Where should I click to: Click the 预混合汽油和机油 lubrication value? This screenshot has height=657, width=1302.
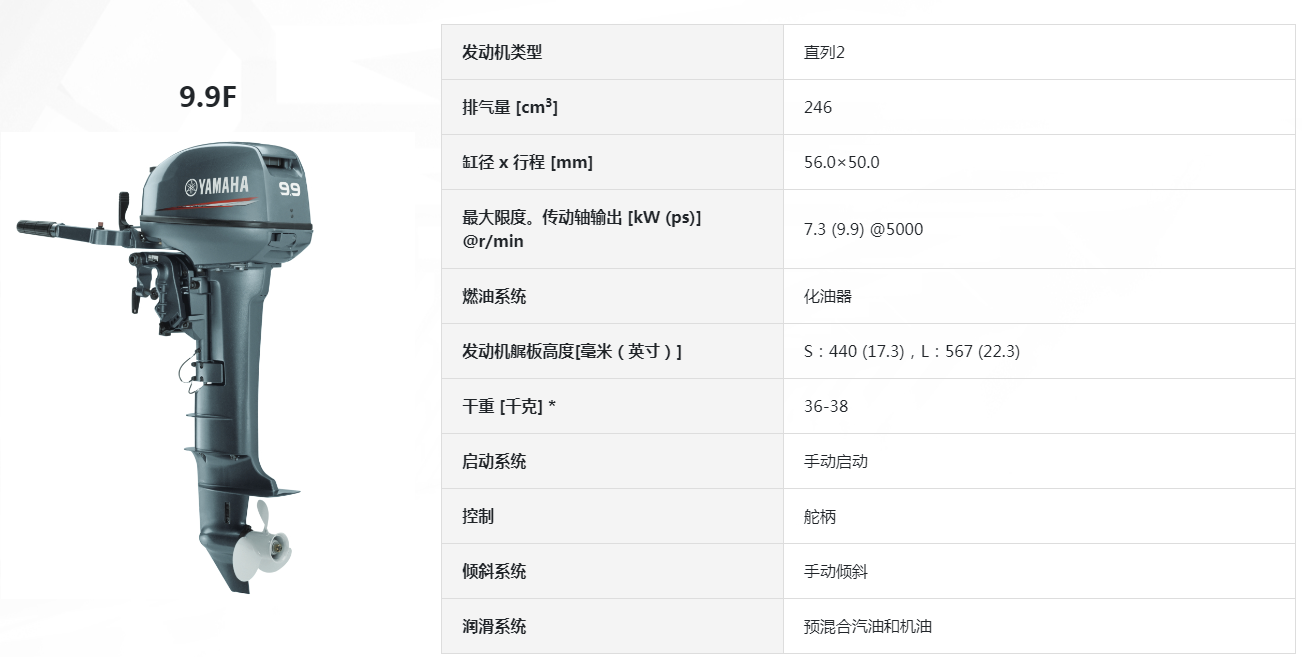(868, 626)
